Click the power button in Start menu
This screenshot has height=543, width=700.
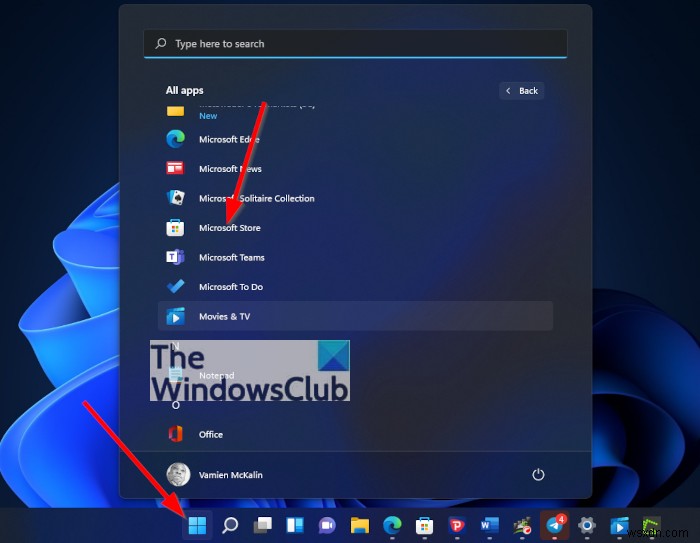[x=538, y=475]
